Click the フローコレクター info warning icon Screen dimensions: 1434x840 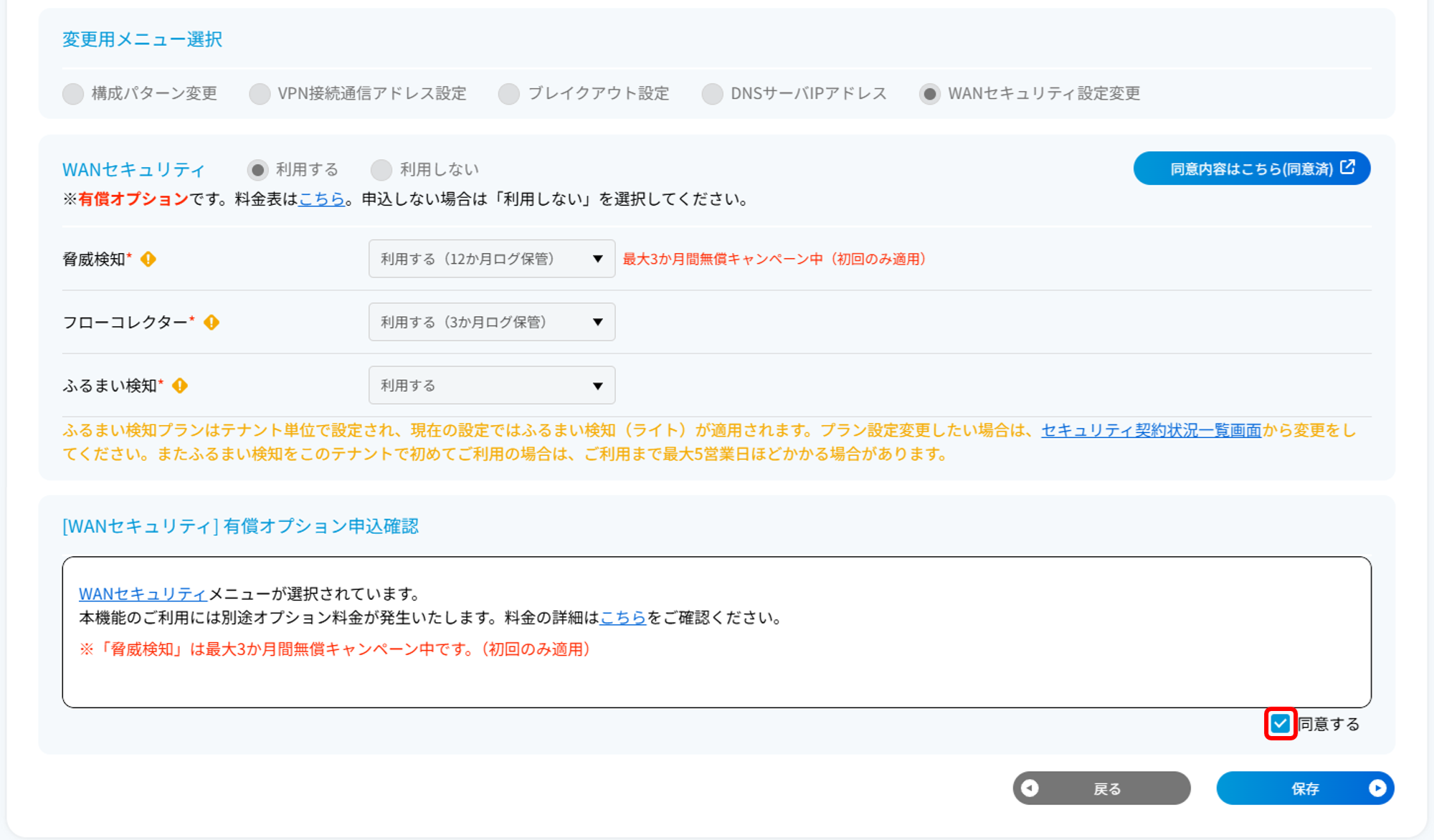212,323
